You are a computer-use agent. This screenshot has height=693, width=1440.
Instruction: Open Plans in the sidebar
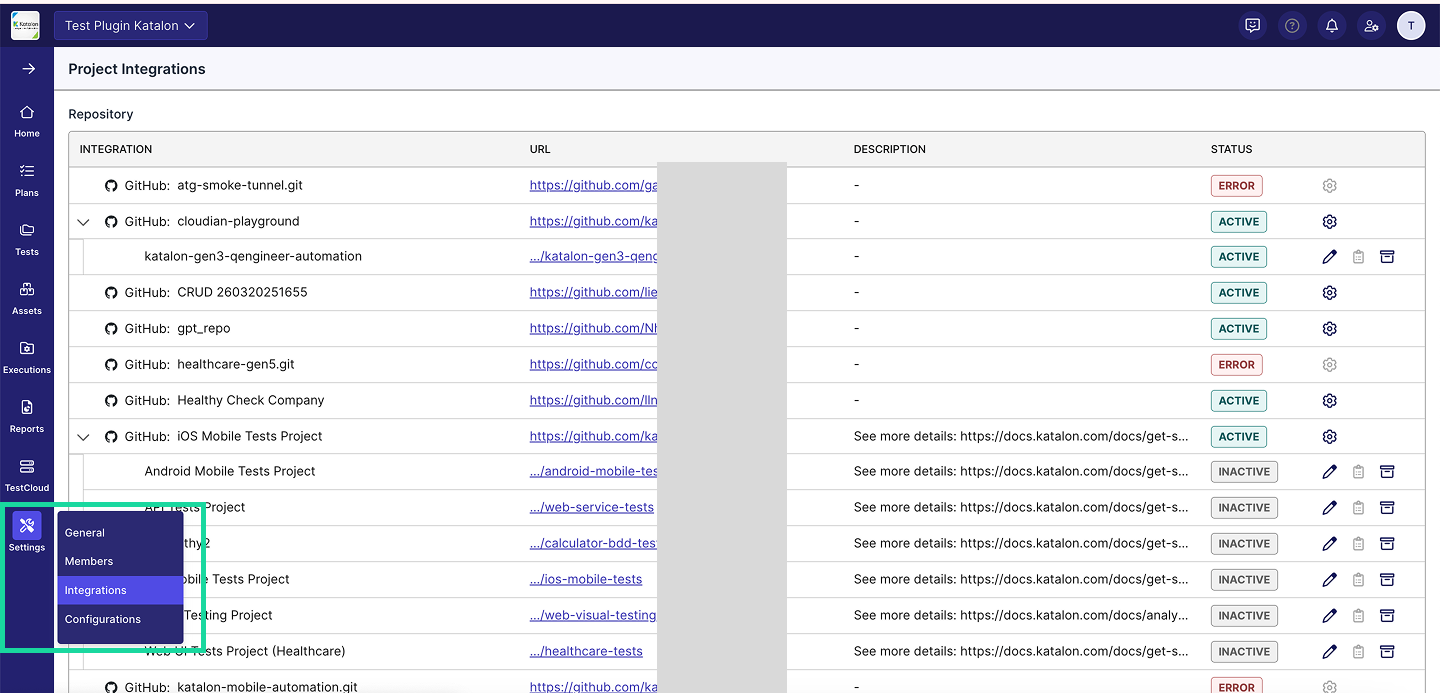tap(27, 180)
